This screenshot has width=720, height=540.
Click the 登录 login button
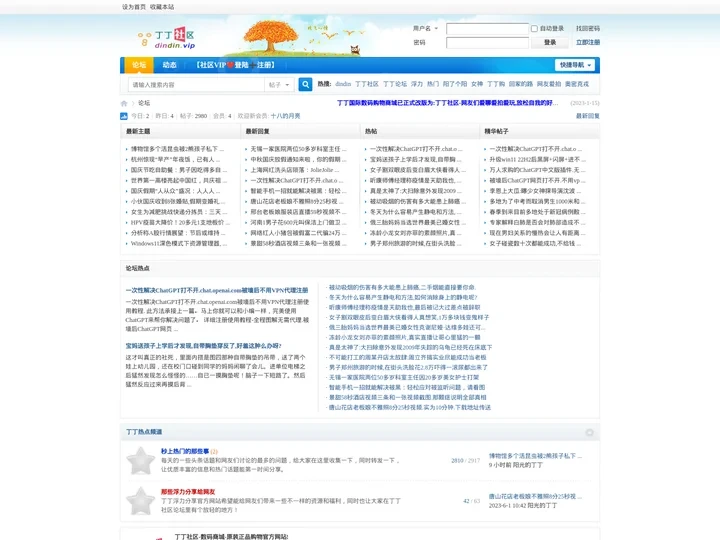pos(550,43)
